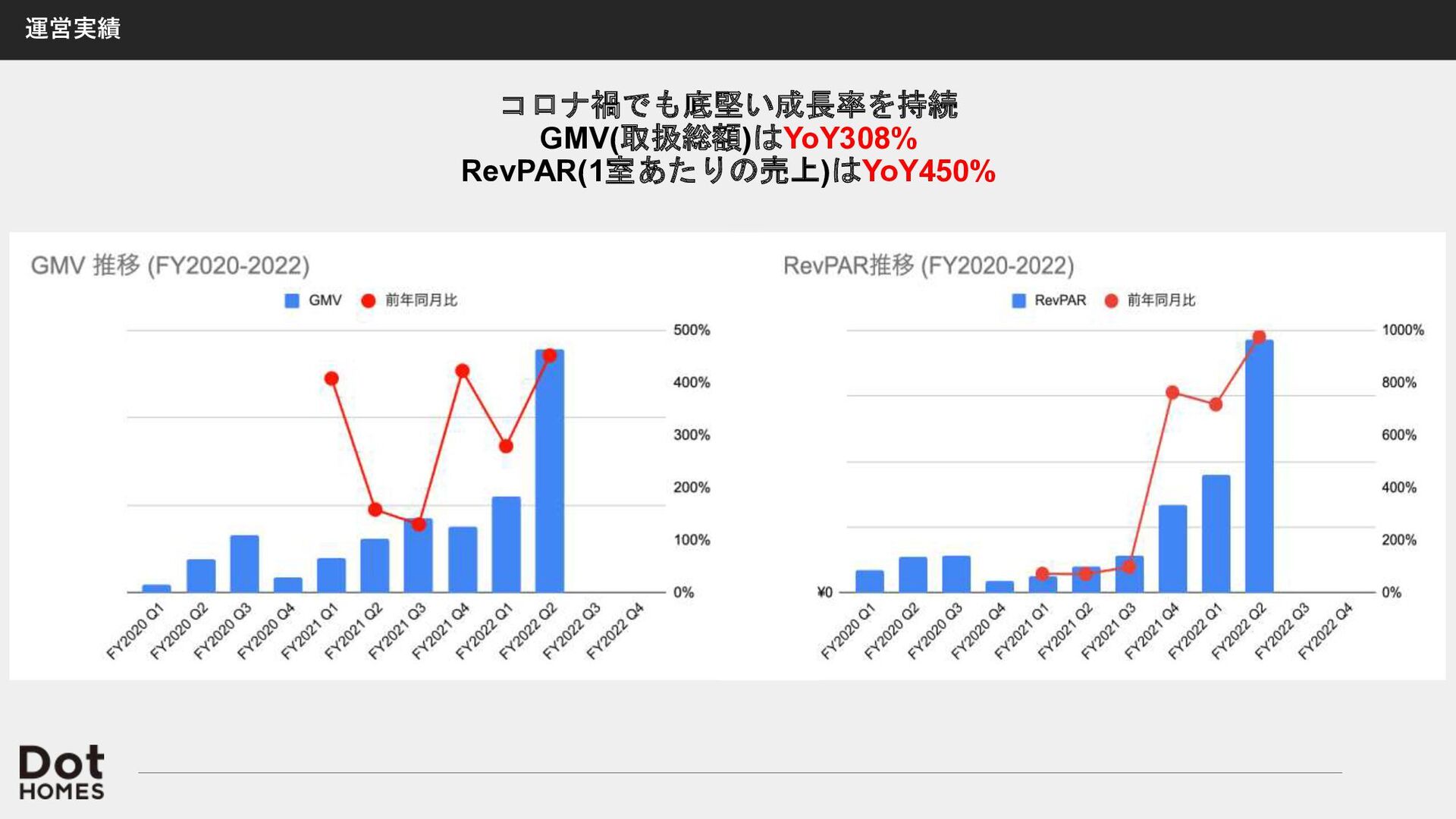Click the FY2022 Q4 label on GMV chart

pyautogui.click(x=615, y=630)
